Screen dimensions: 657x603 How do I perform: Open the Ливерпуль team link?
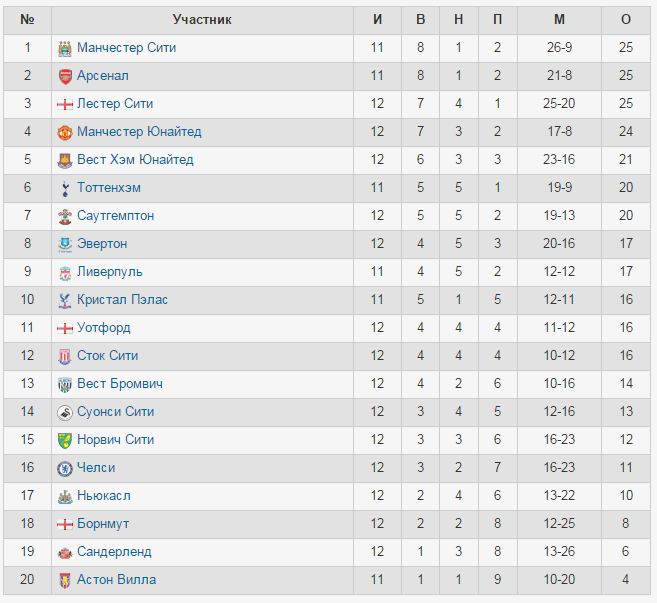click(x=110, y=272)
